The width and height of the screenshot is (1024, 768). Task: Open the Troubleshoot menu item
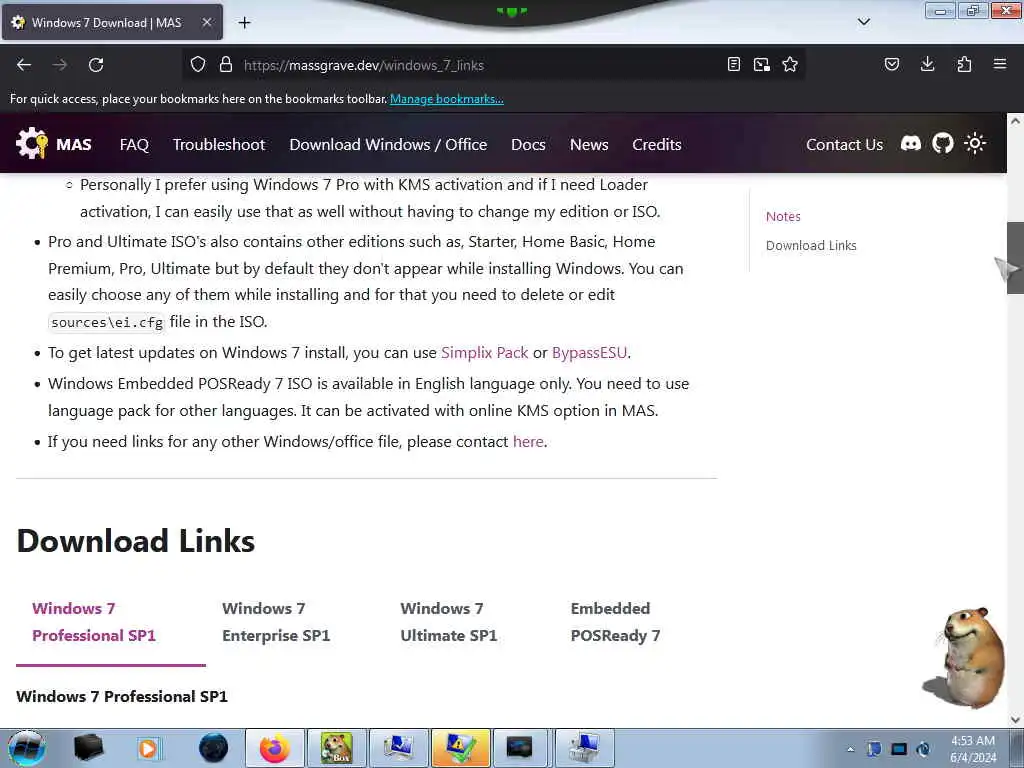pyautogui.click(x=219, y=144)
